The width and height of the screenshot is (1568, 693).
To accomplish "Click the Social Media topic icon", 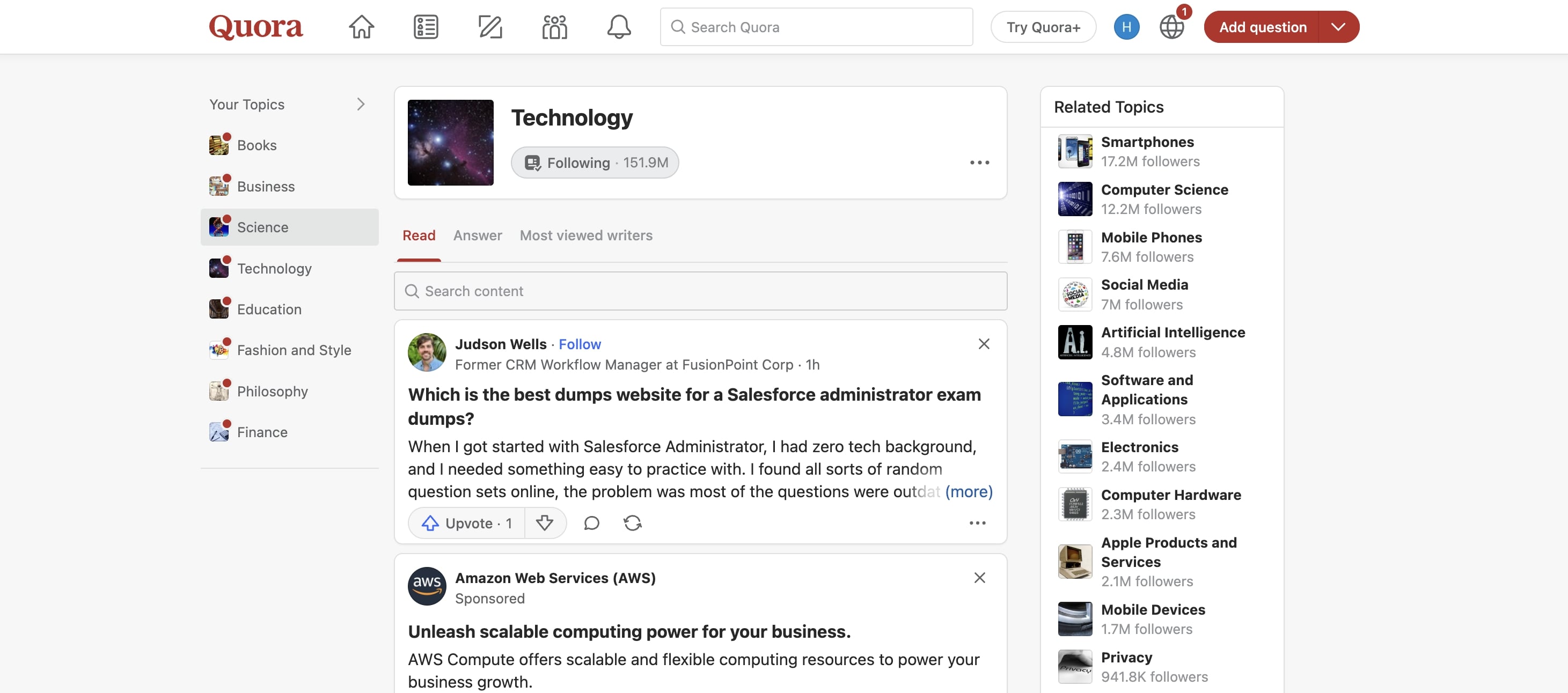I will [1075, 294].
